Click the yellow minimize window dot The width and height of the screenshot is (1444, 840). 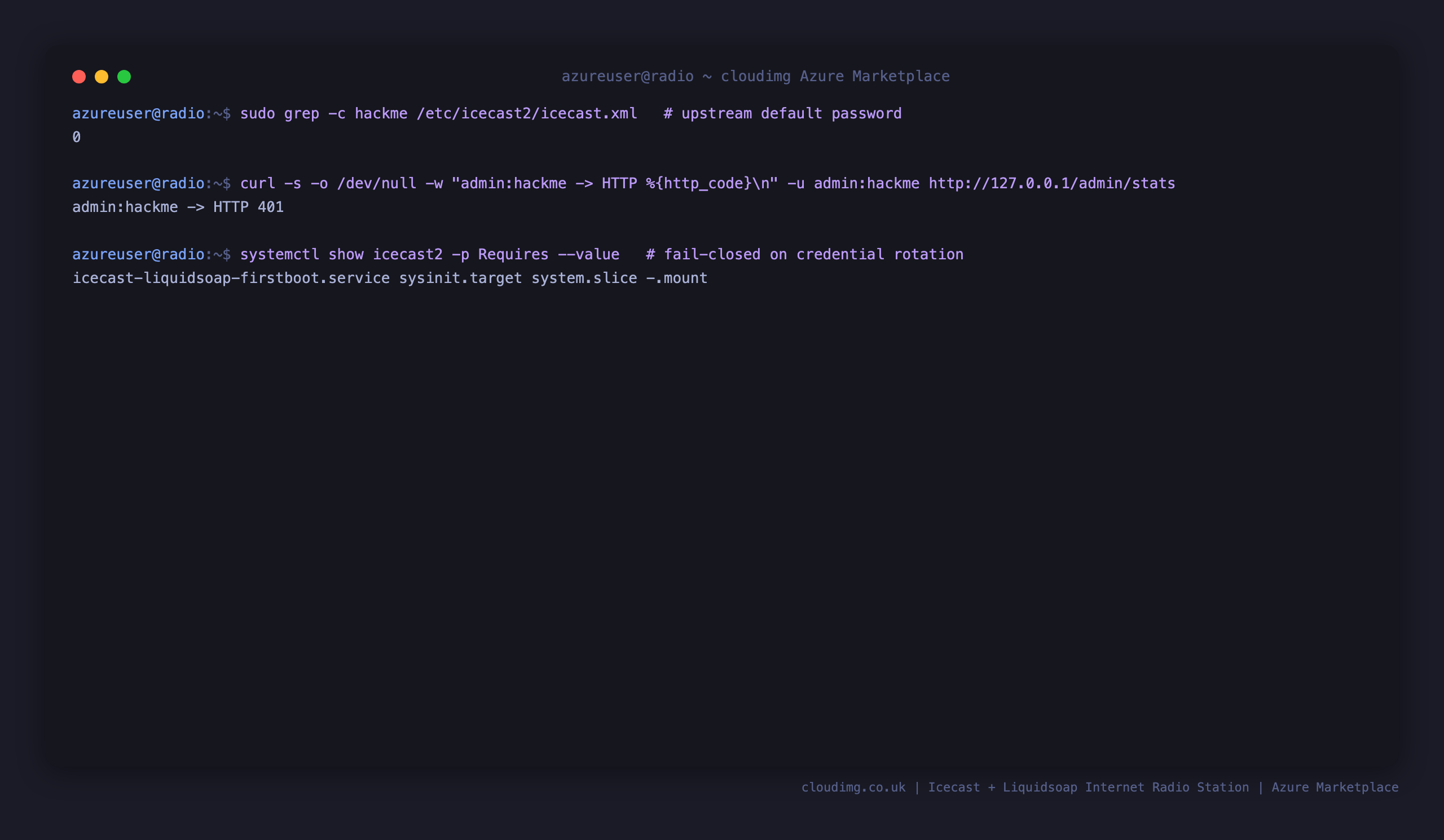click(x=102, y=77)
